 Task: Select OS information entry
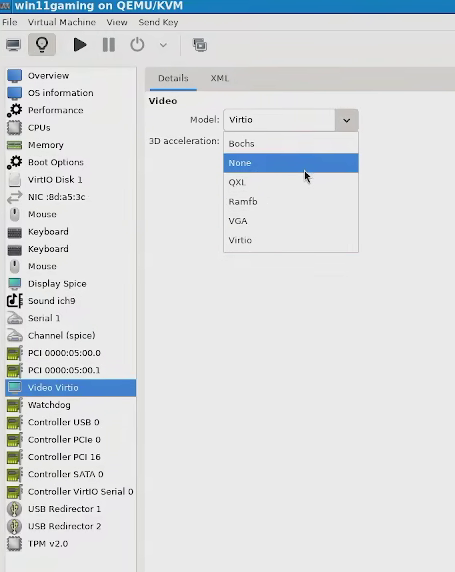pyautogui.click(x=71, y=93)
